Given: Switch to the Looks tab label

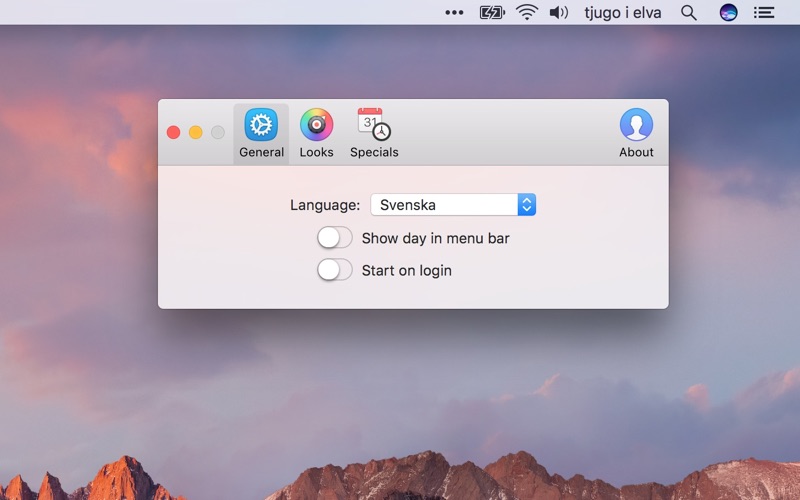Looking at the screenshot, I should [x=316, y=152].
